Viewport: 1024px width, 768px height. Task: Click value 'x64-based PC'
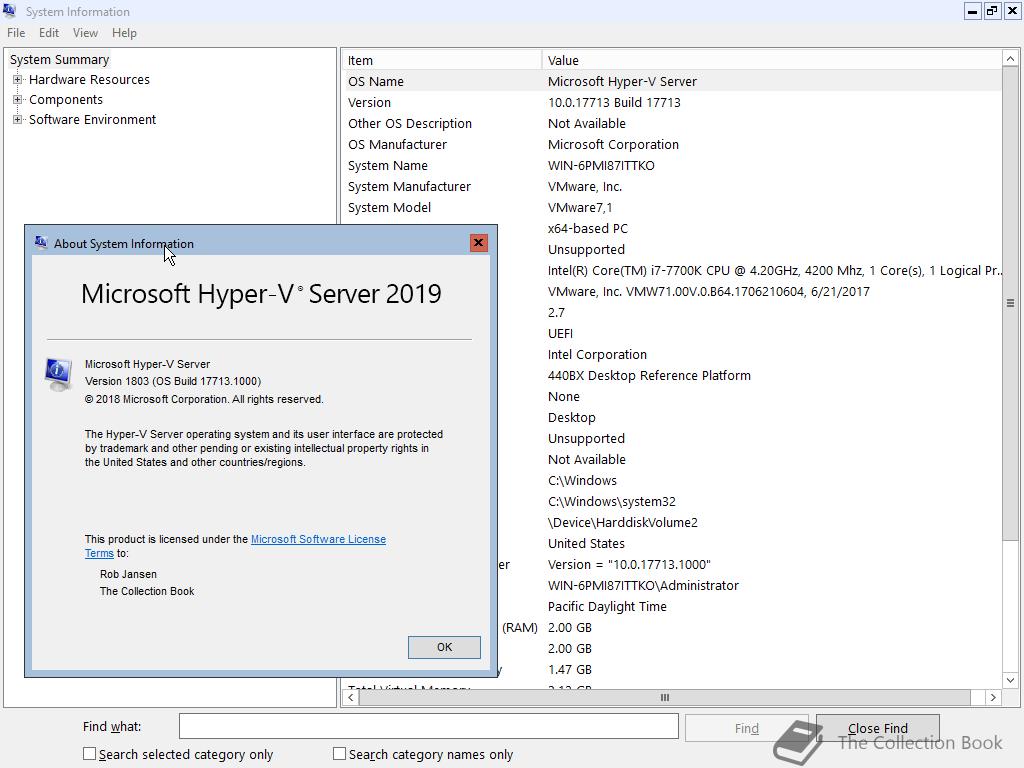click(x=588, y=229)
